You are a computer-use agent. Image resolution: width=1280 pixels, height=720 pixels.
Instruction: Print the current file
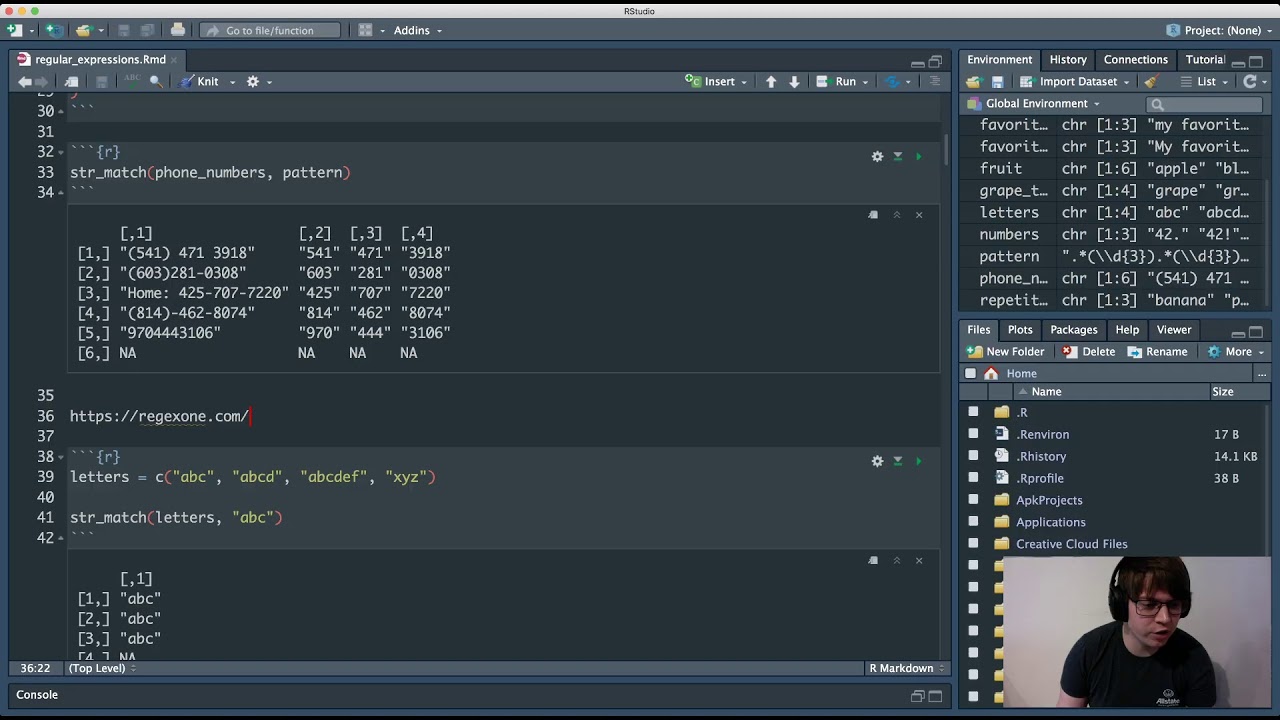click(178, 30)
